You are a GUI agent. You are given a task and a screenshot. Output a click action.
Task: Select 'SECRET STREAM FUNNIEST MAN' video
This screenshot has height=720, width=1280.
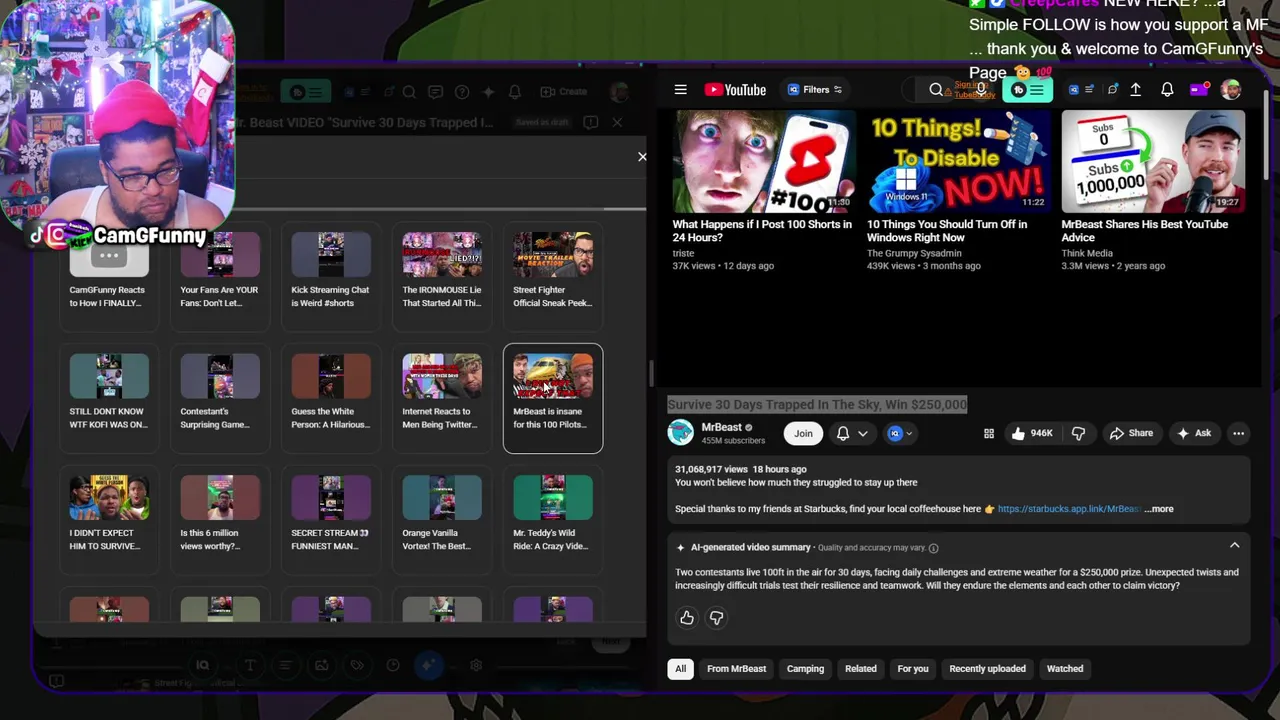(331, 520)
